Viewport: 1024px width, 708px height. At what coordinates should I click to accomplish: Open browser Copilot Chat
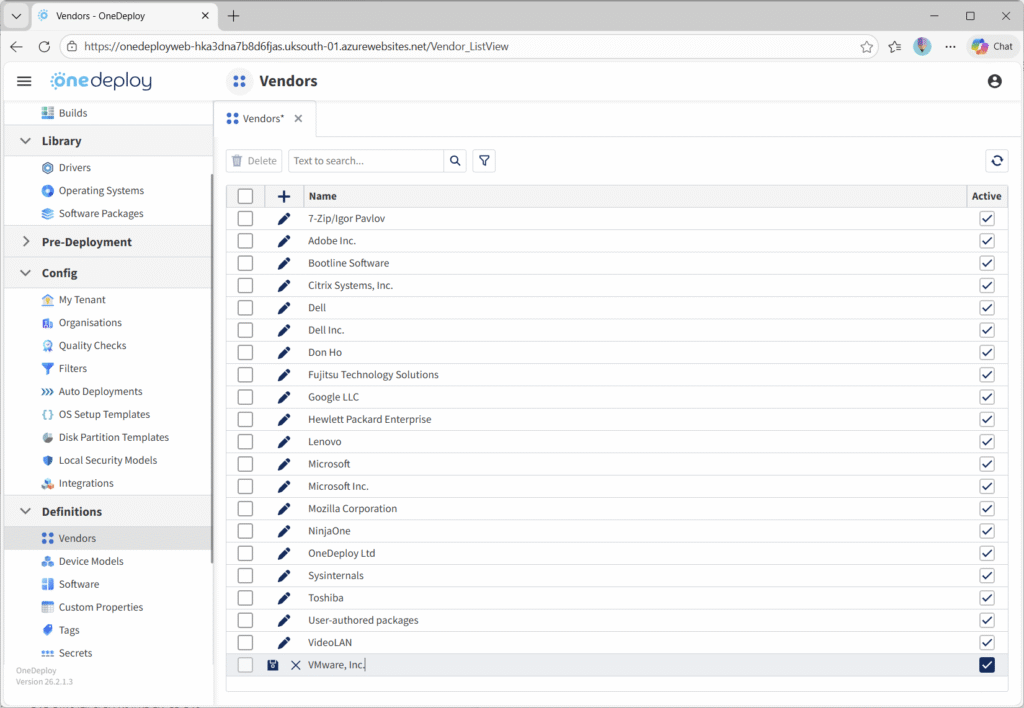[993, 46]
